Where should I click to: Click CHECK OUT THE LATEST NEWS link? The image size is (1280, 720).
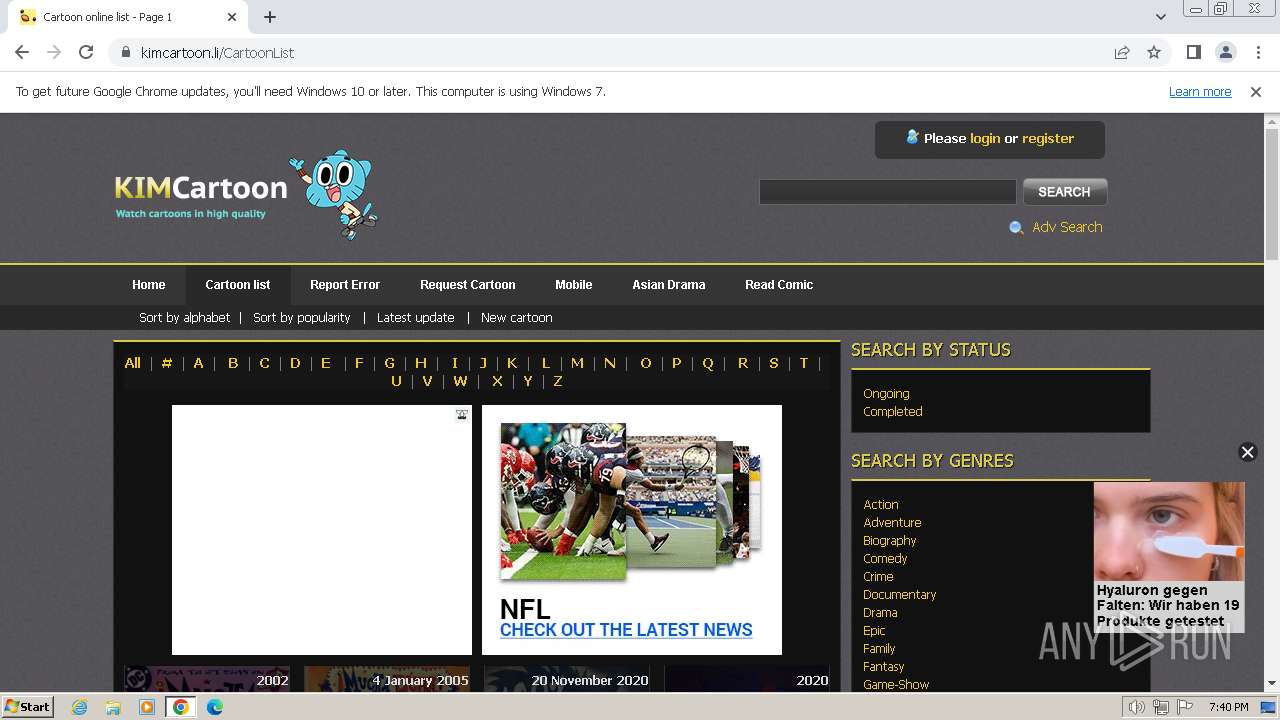(626, 630)
